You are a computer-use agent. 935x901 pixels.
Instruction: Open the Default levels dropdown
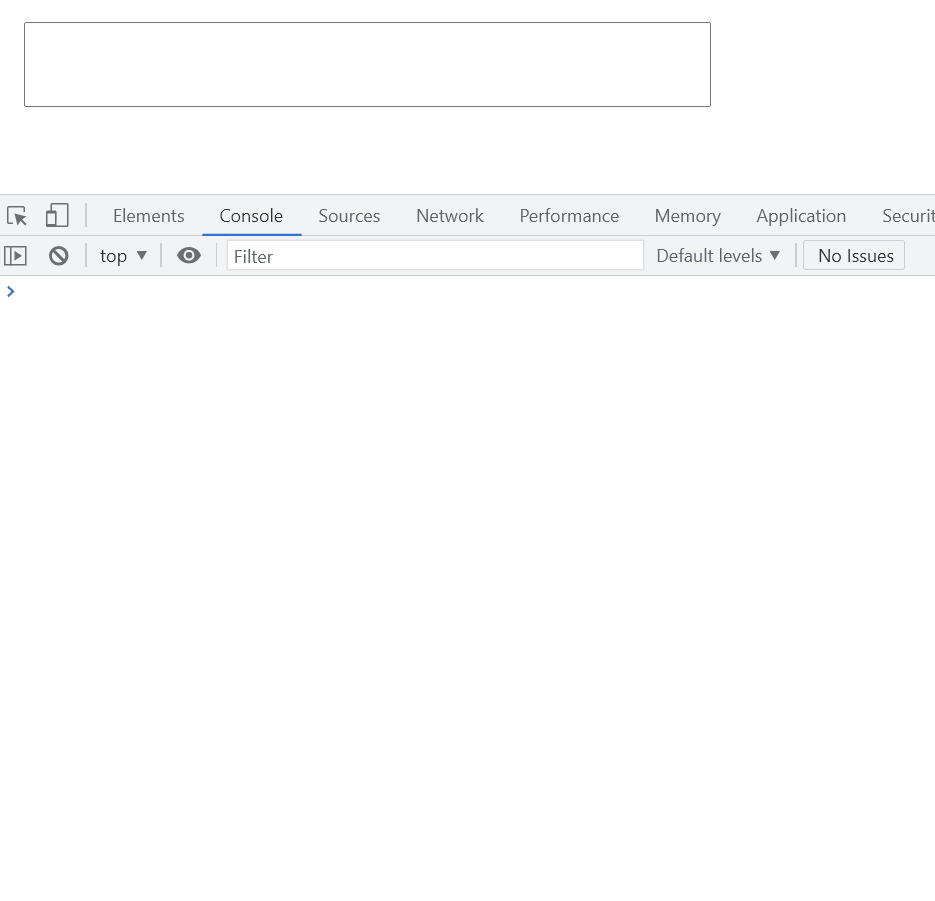[718, 256]
